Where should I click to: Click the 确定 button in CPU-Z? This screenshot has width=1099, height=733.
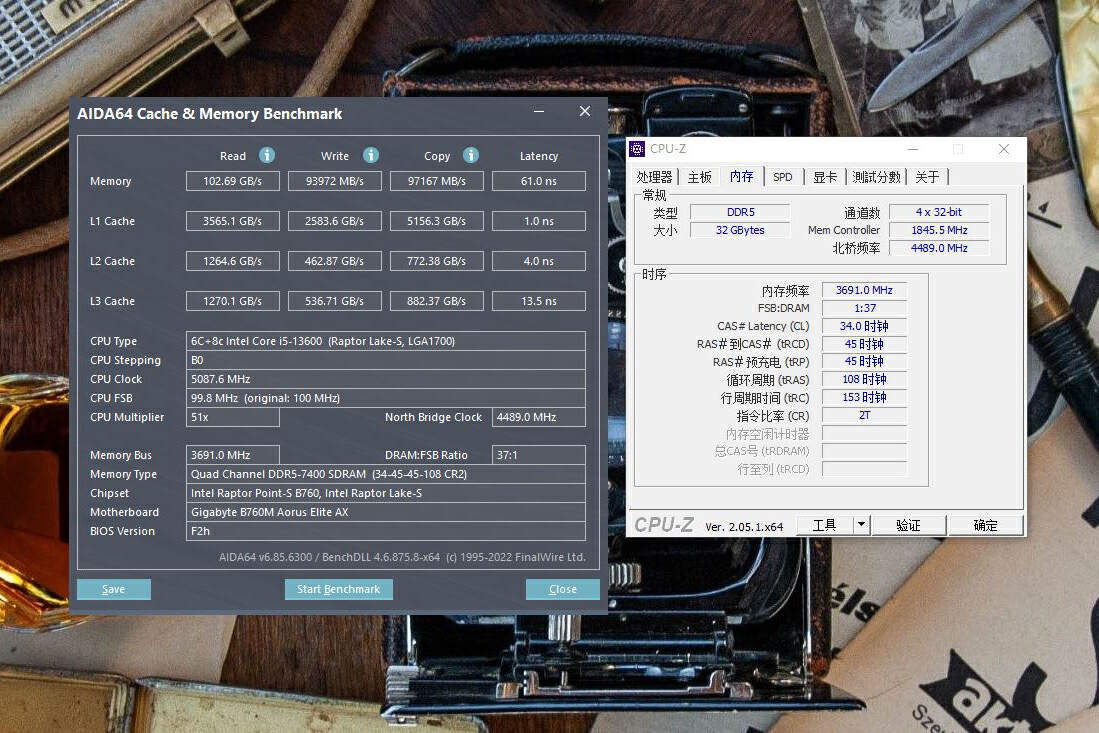tap(985, 525)
